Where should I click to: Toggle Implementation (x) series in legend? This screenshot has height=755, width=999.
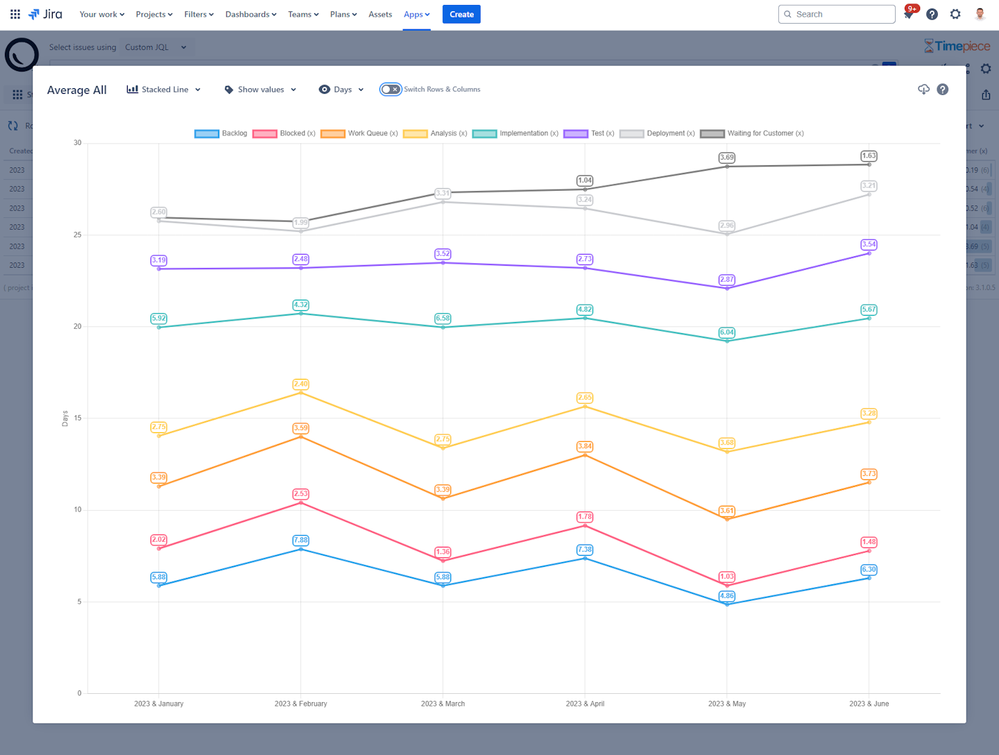[515, 133]
